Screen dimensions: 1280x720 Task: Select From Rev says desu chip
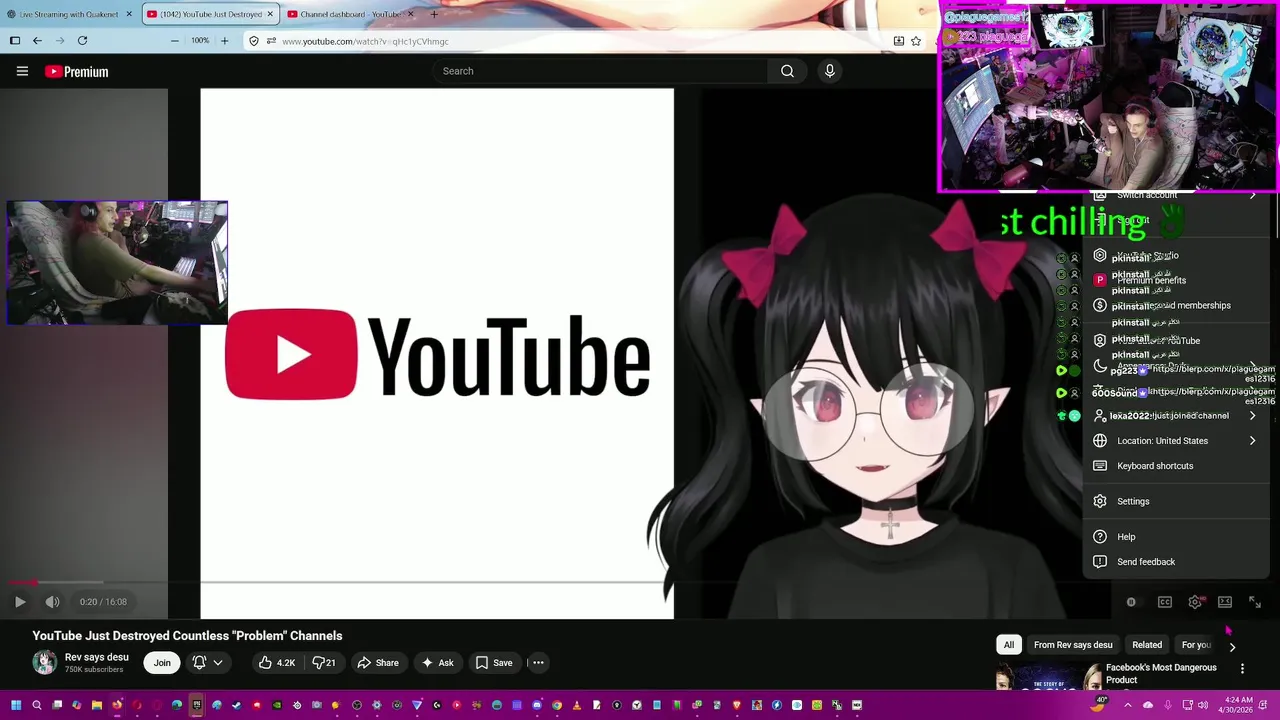[1073, 645]
